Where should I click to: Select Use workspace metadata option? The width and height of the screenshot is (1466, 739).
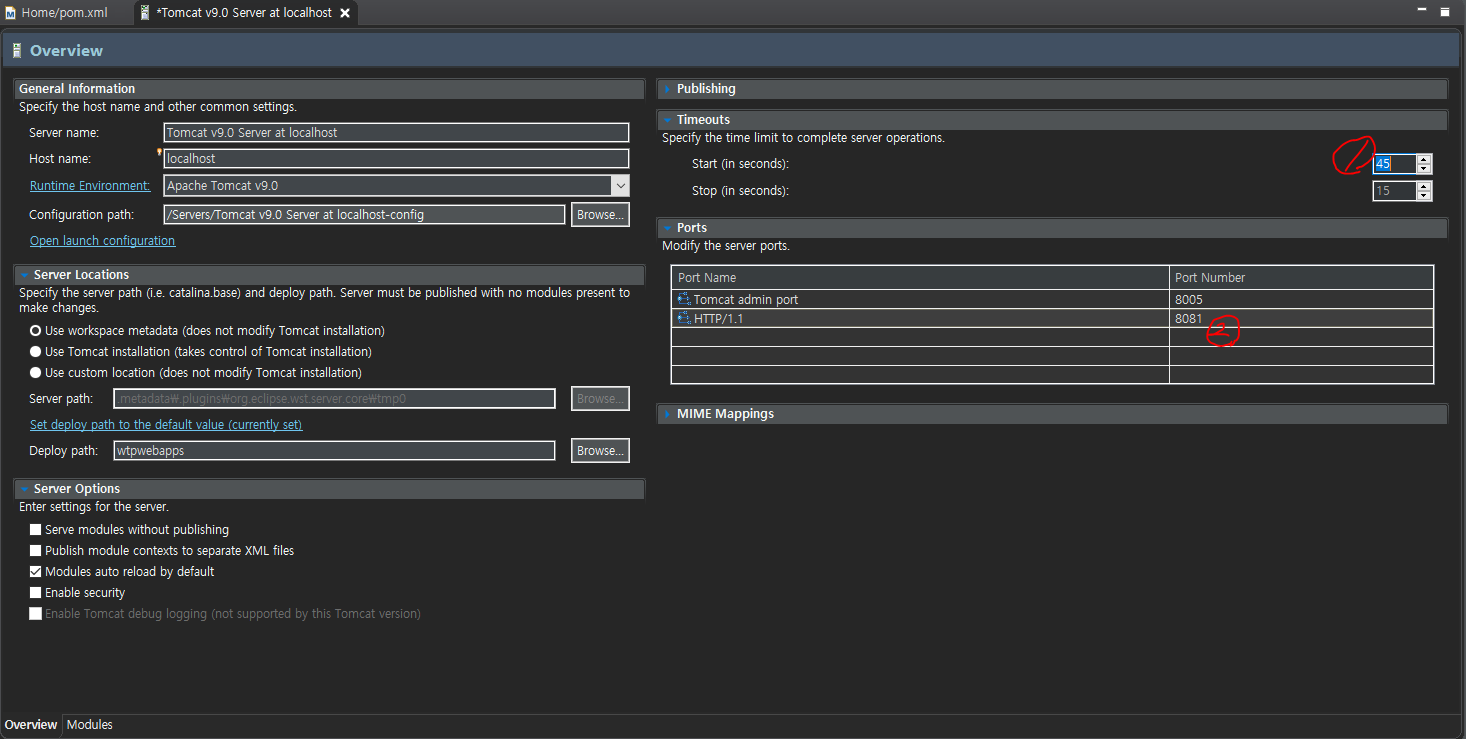(x=36, y=330)
